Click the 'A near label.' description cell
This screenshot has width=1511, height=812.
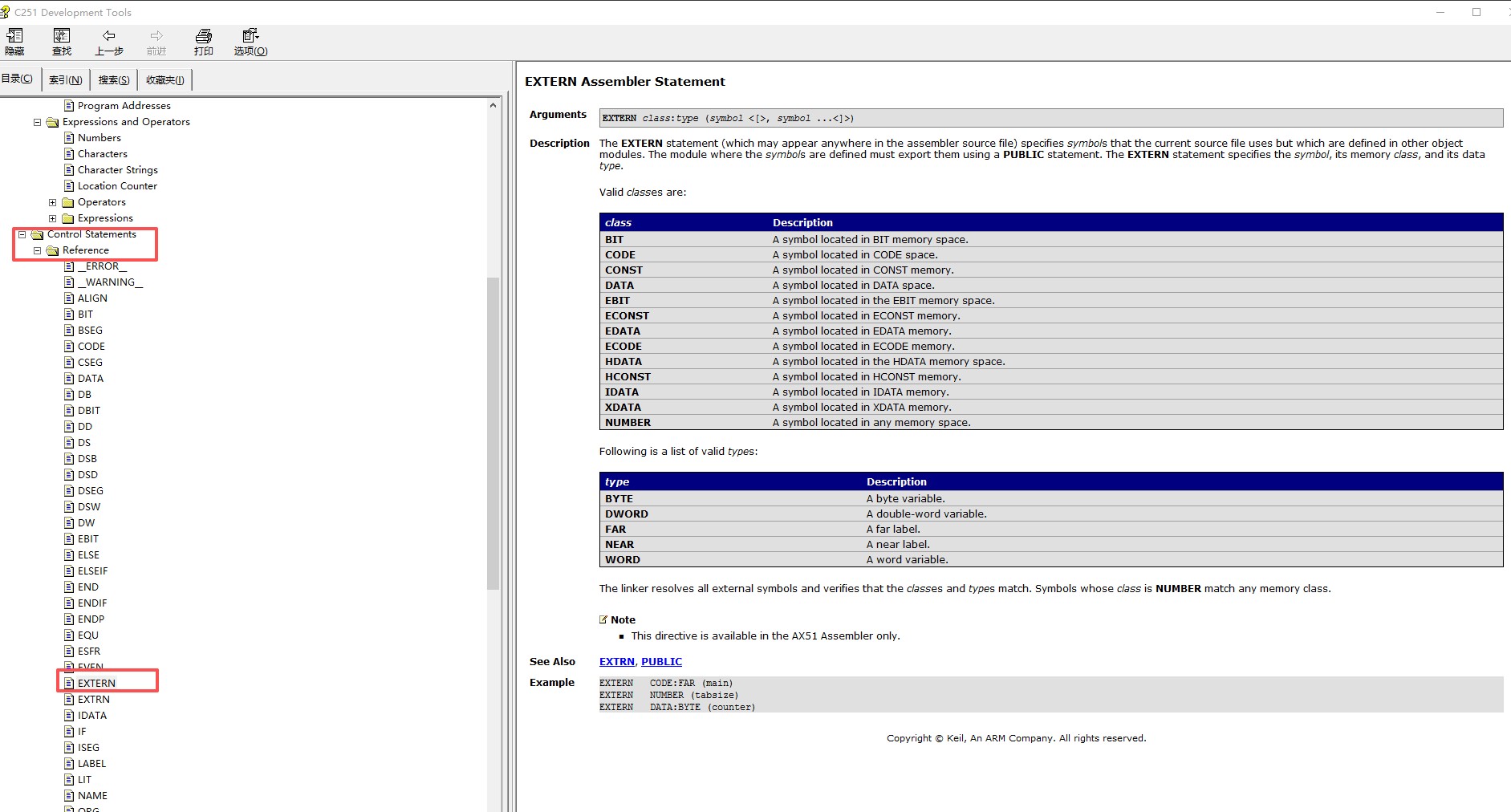(x=898, y=545)
